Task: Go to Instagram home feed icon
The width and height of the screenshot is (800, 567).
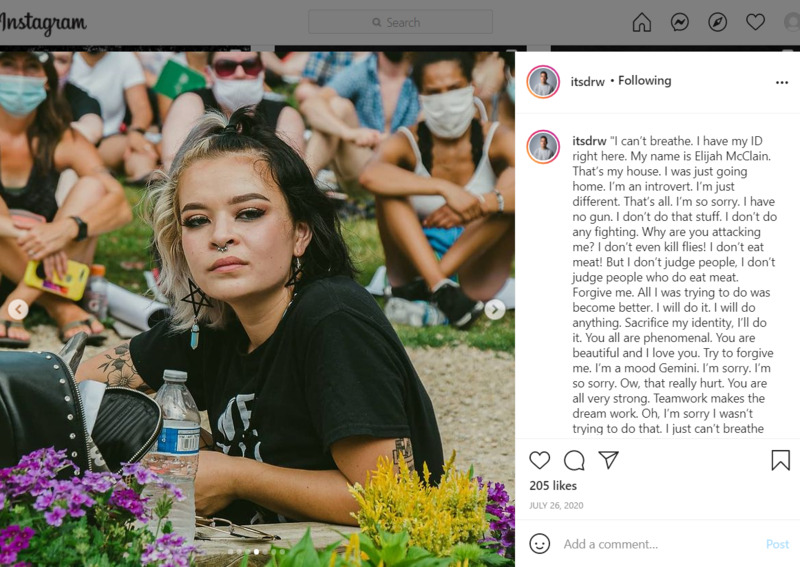Action: point(641,22)
